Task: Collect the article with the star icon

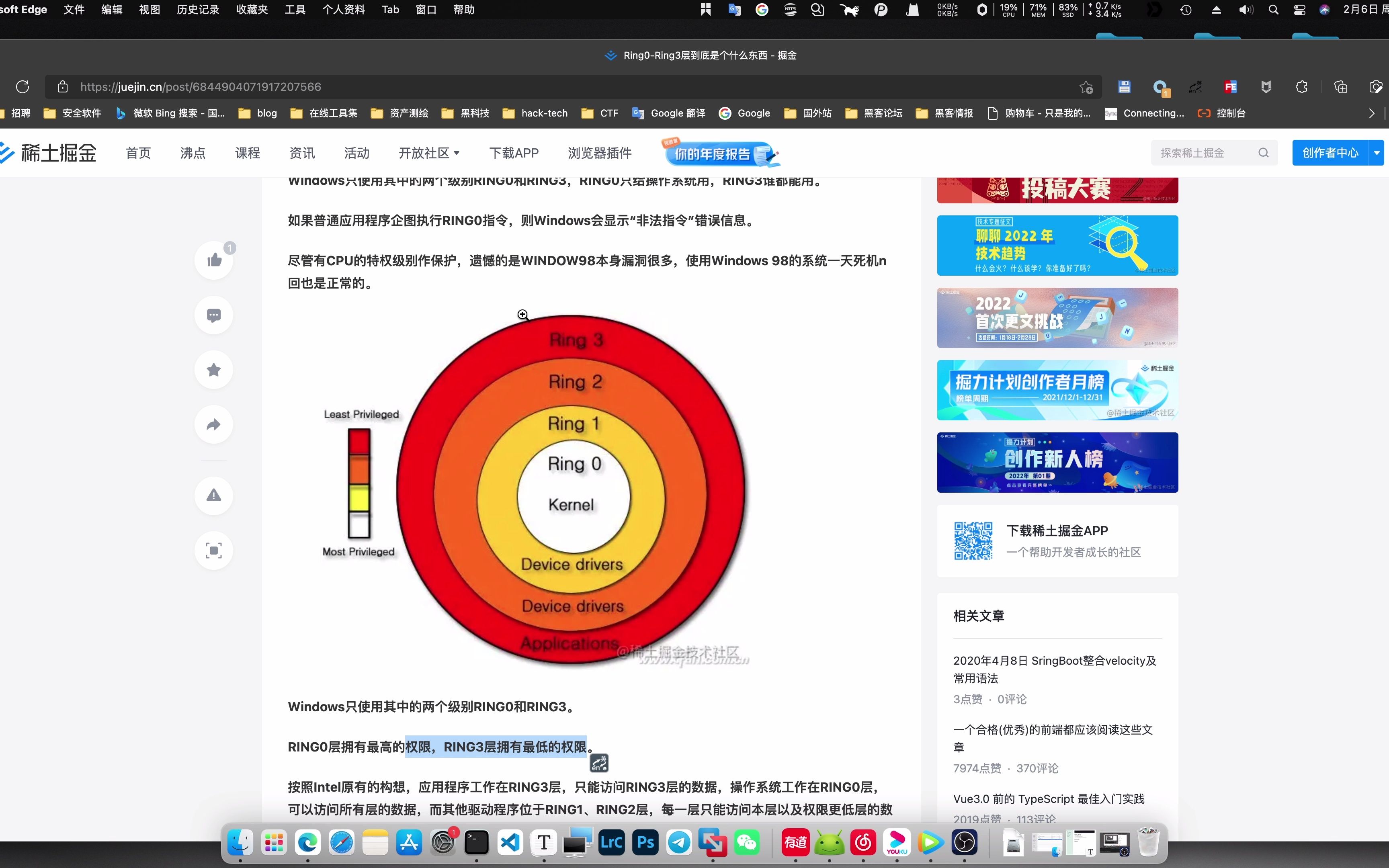Action: pos(213,369)
